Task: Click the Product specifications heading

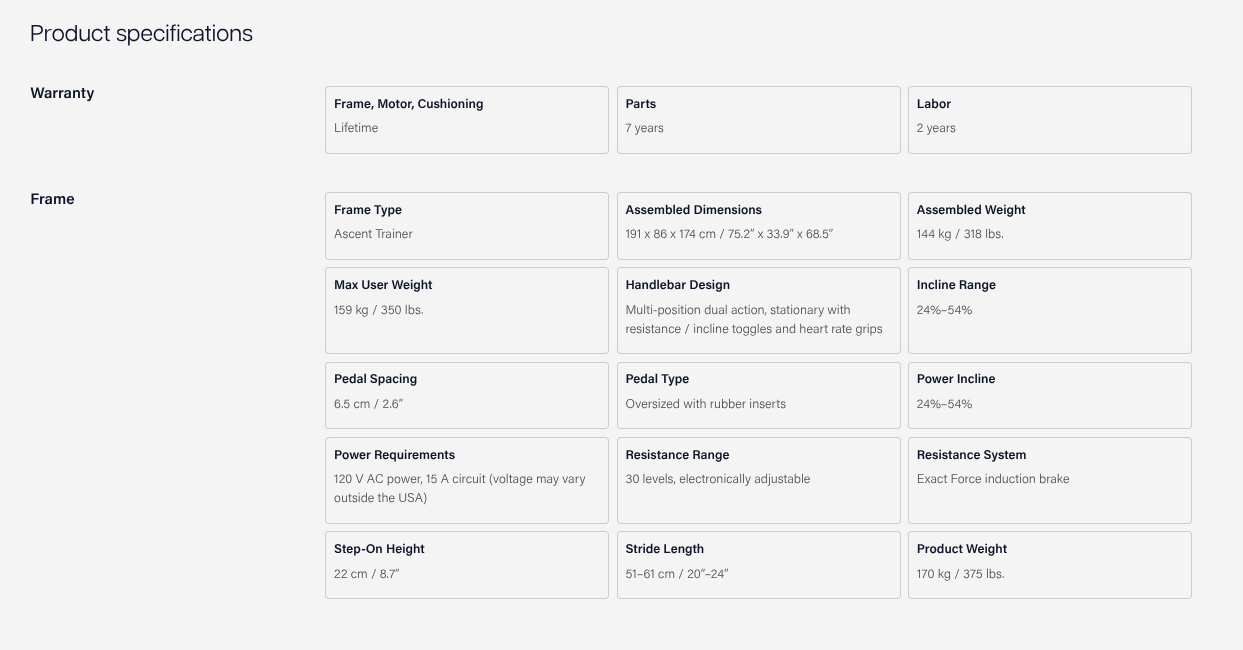Action: pyautogui.click(x=141, y=33)
